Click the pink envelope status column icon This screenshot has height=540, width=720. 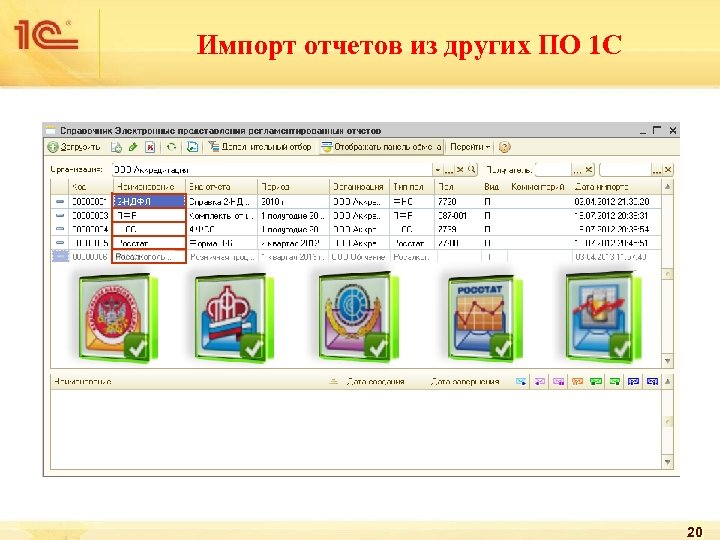(558, 382)
